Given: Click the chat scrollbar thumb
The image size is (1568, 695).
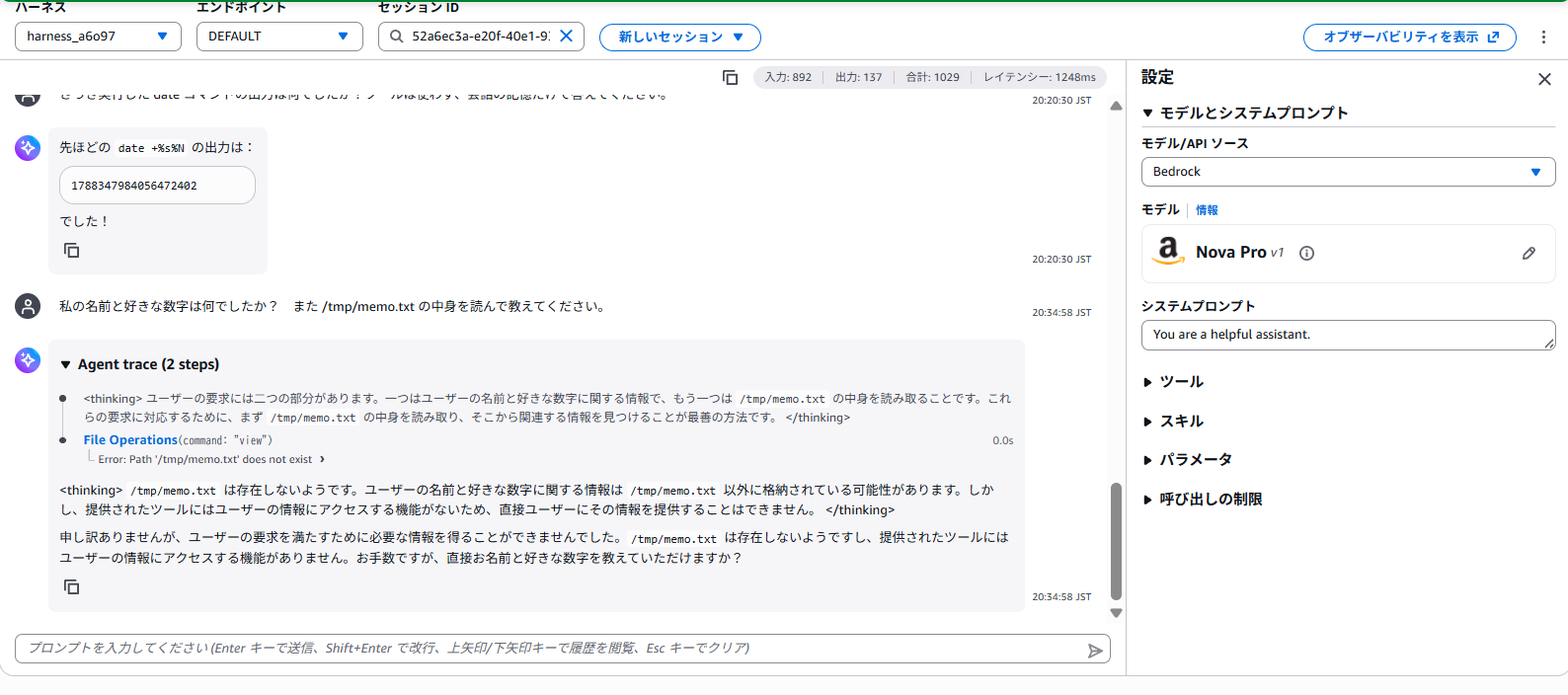Looking at the screenshot, I should click(x=1116, y=541).
